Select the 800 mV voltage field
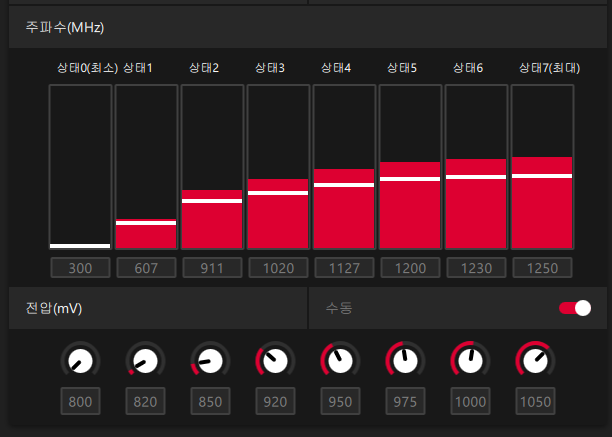Screen dimensions: 612x437 80,401
